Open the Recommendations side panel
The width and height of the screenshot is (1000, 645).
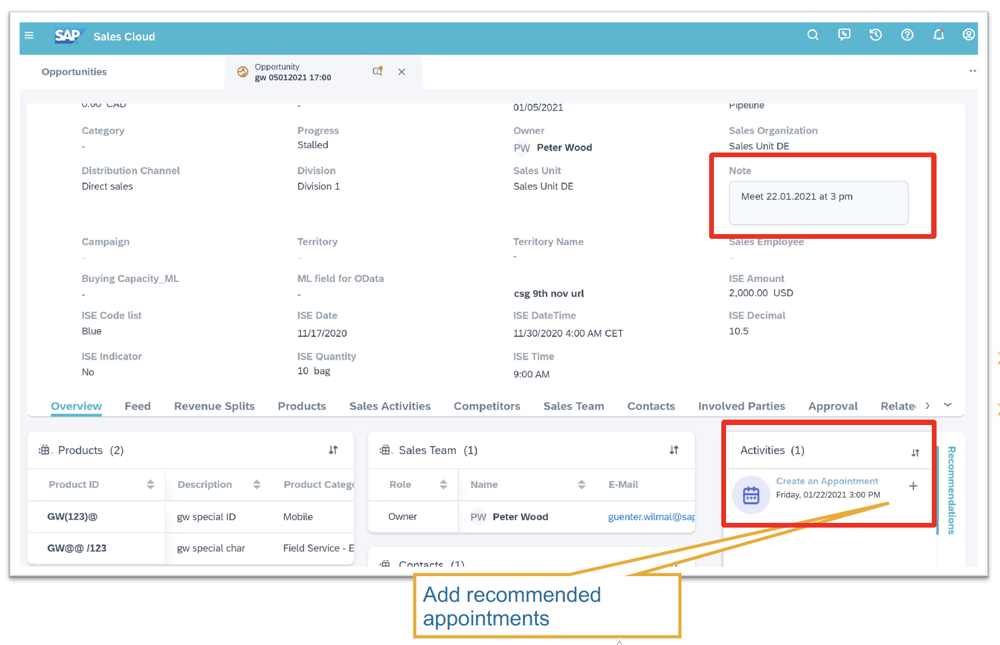[951, 490]
